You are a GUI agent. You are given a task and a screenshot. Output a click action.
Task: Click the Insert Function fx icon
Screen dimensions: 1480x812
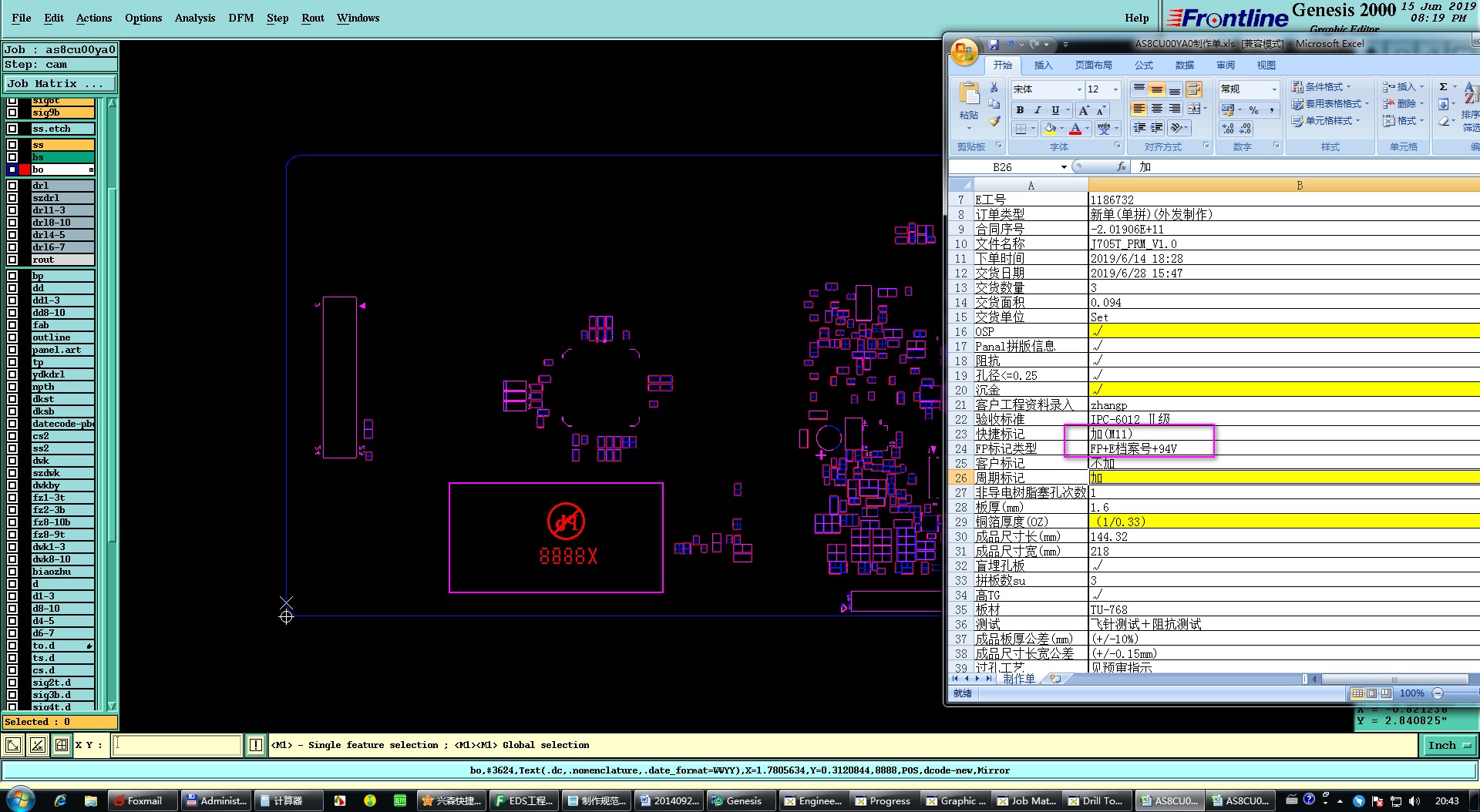[1122, 166]
